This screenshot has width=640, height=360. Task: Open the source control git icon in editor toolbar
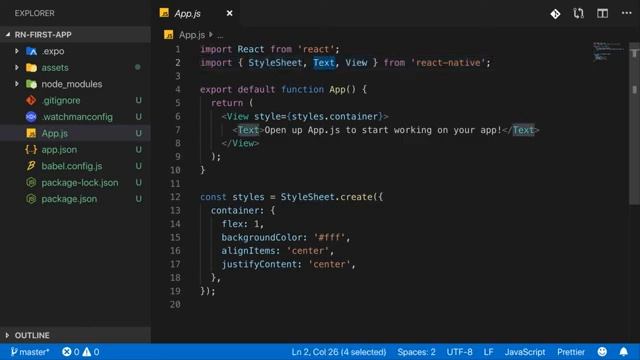pos(555,14)
